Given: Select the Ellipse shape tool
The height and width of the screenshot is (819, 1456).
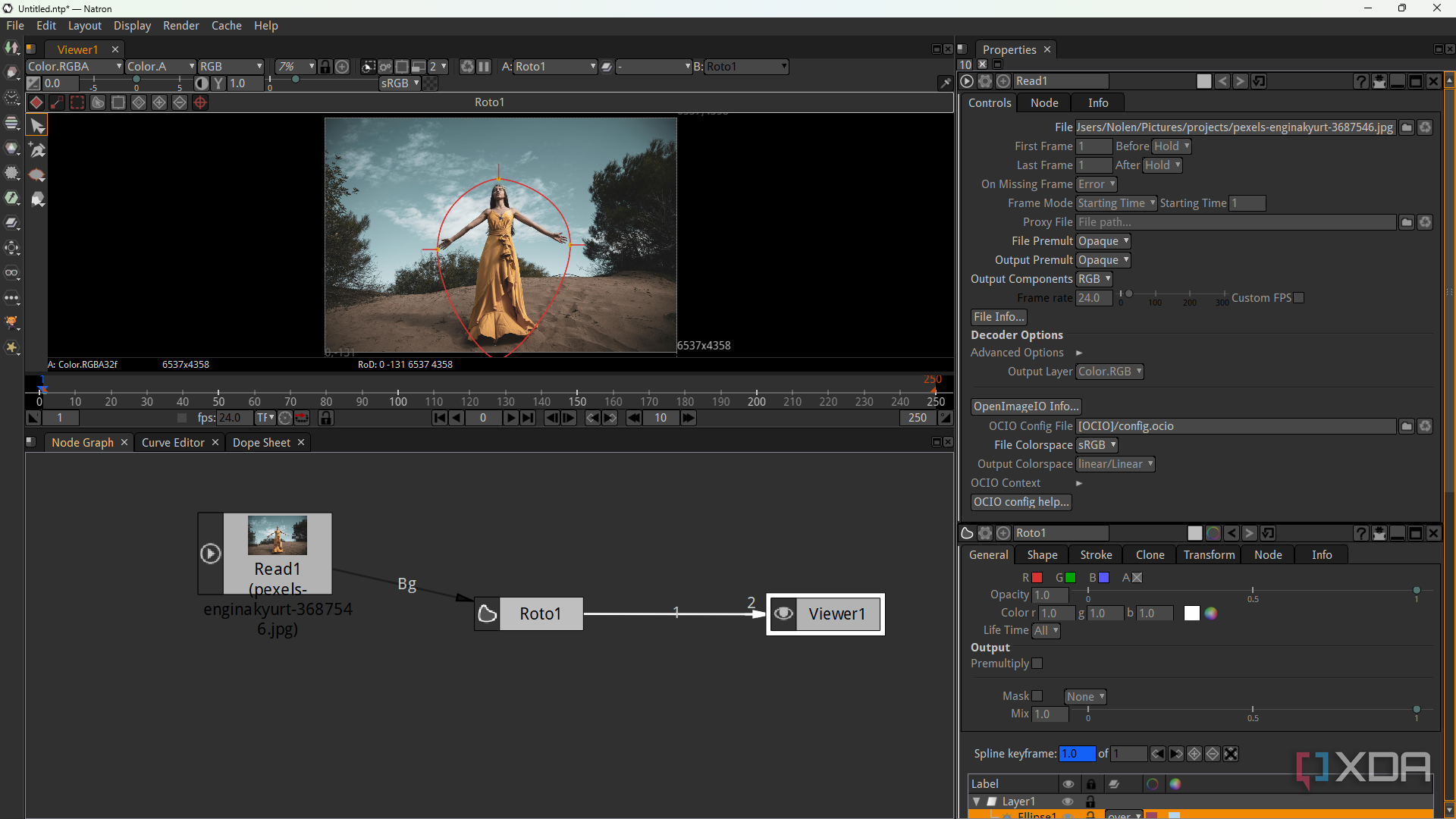Looking at the screenshot, I should (x=37, y=175).
